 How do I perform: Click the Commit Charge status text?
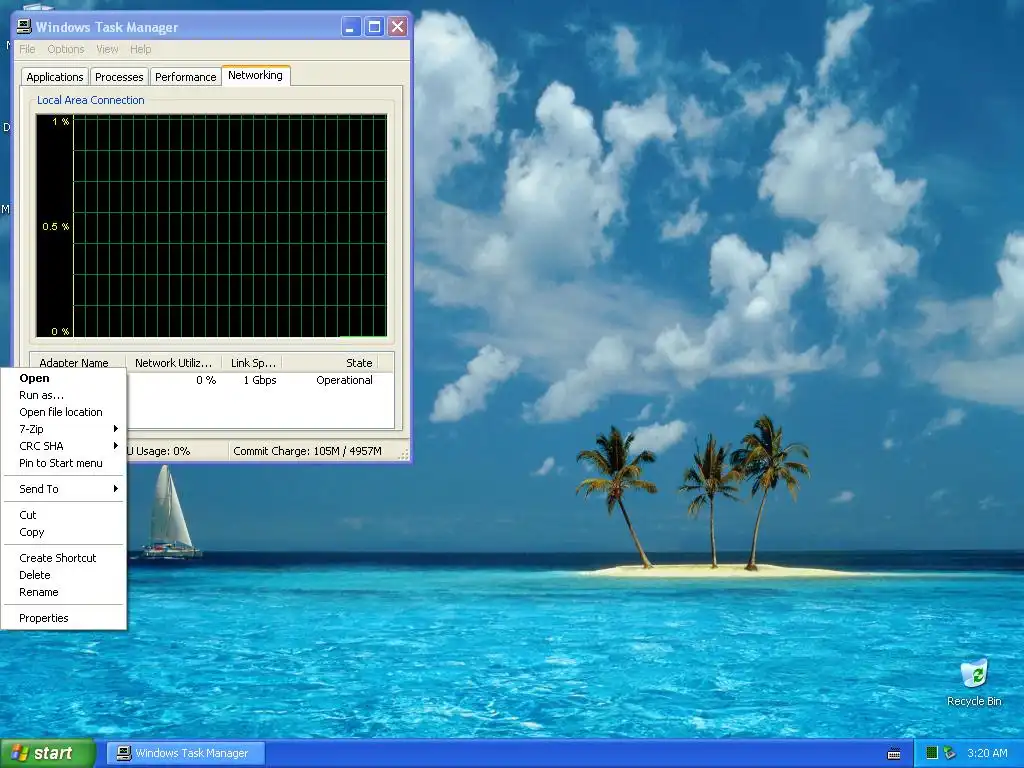click(307, 451)
